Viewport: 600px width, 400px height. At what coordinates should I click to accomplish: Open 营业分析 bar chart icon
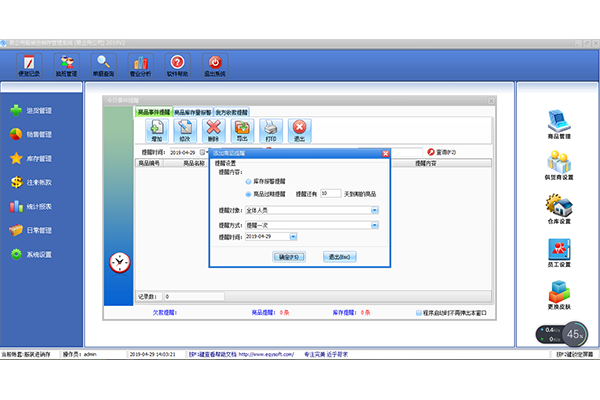(x=140, y=66)
